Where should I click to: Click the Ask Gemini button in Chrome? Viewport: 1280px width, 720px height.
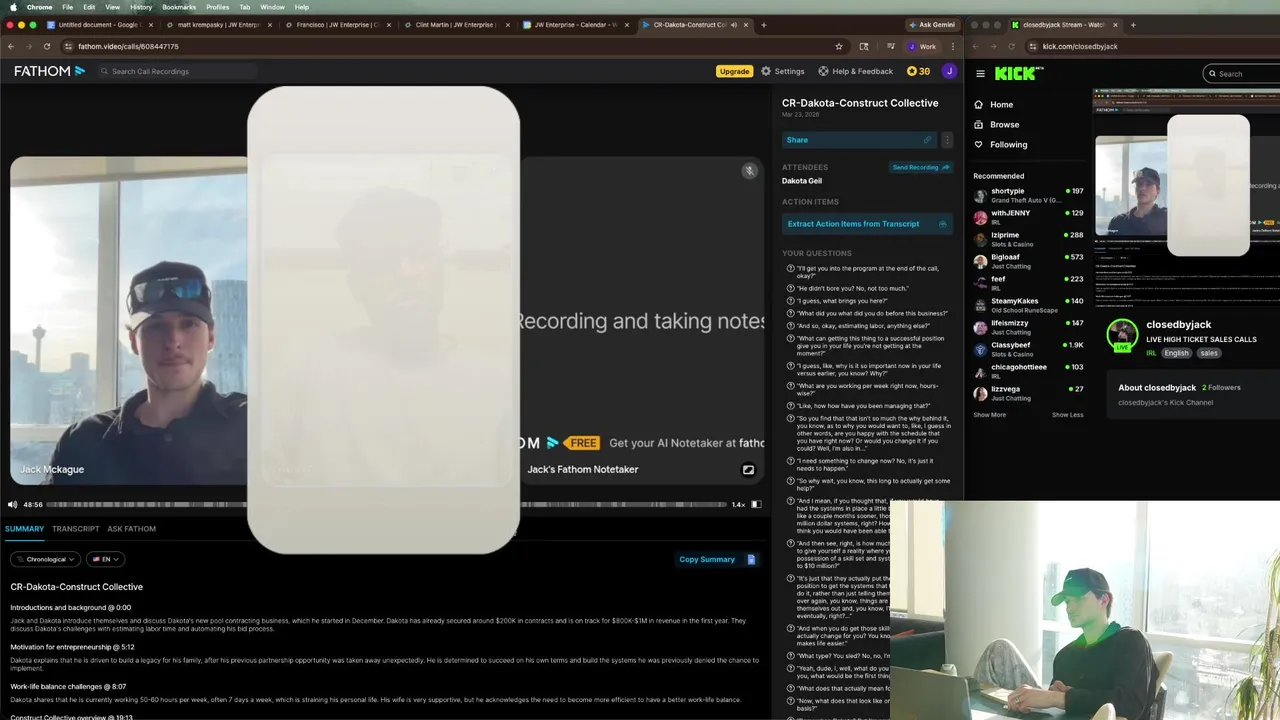pos(932,24)
